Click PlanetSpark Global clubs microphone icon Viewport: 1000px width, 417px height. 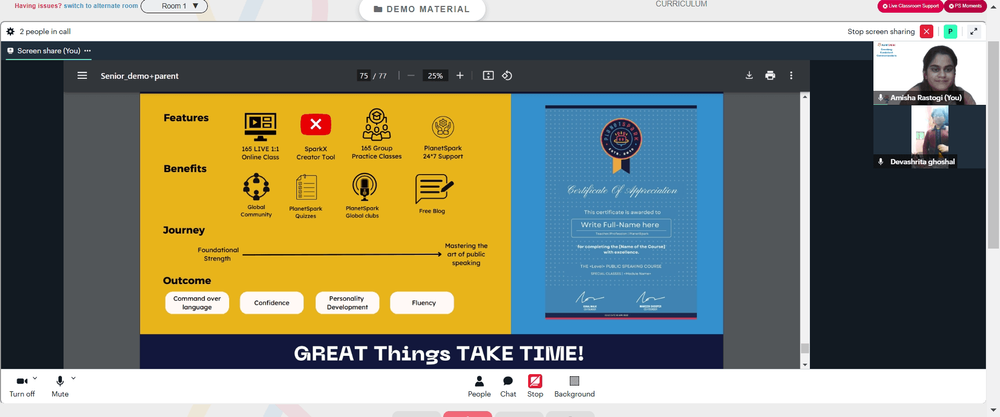[x=364, y=187]
